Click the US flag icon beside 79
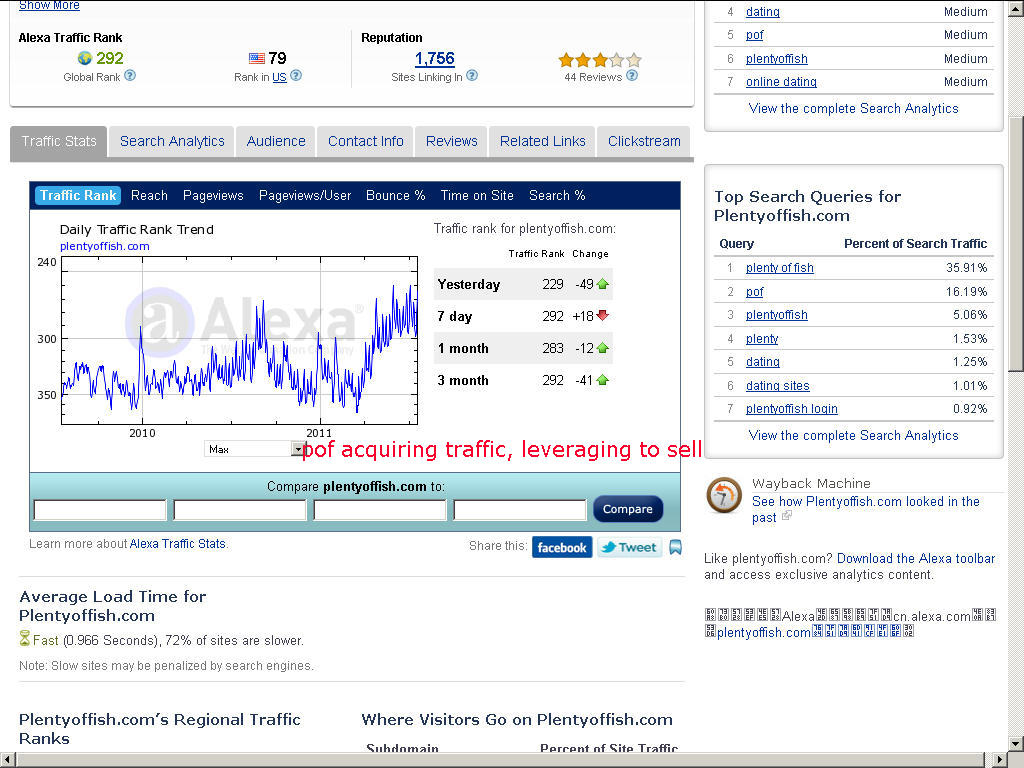The image size is (1024, 768). (257, 58)
